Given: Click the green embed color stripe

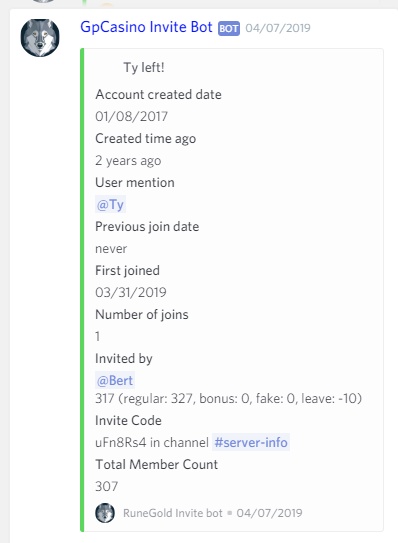Looking at the screenshot, I should (x=82, y=290).
